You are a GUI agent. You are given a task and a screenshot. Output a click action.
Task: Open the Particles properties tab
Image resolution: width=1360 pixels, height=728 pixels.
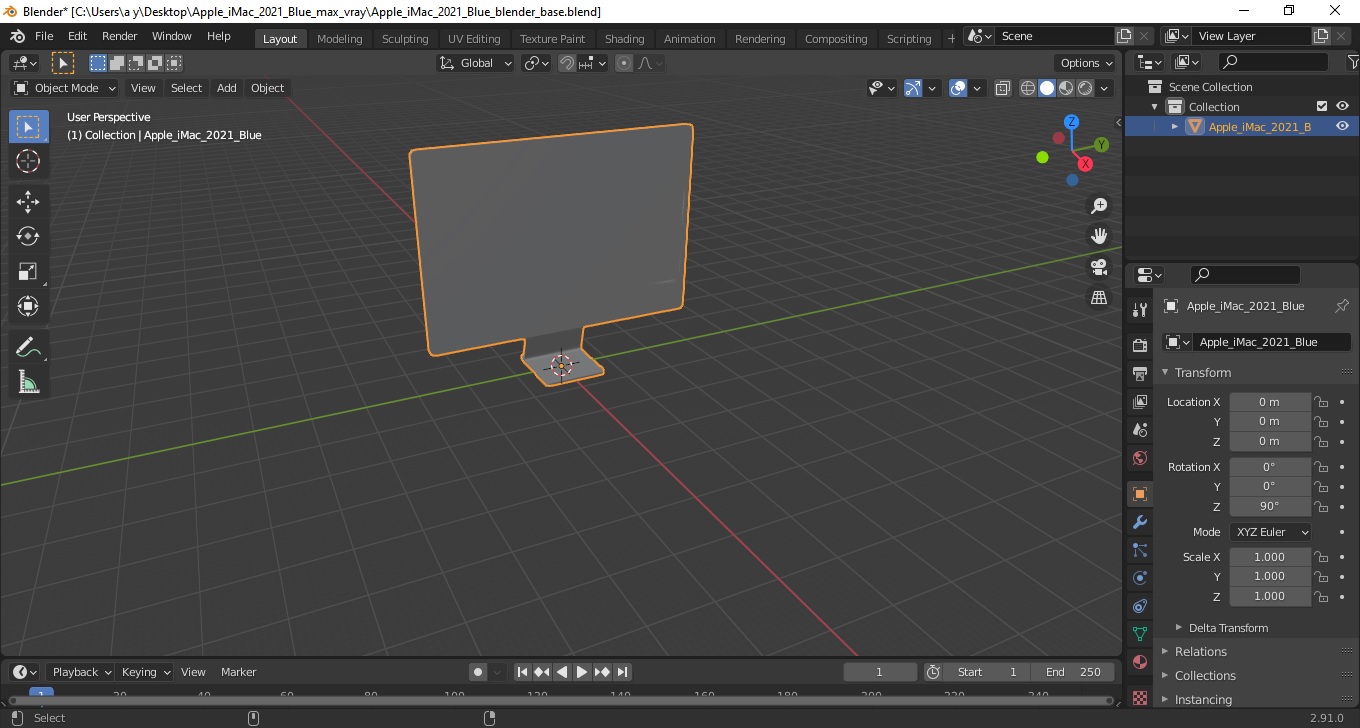click(1139, 550)
